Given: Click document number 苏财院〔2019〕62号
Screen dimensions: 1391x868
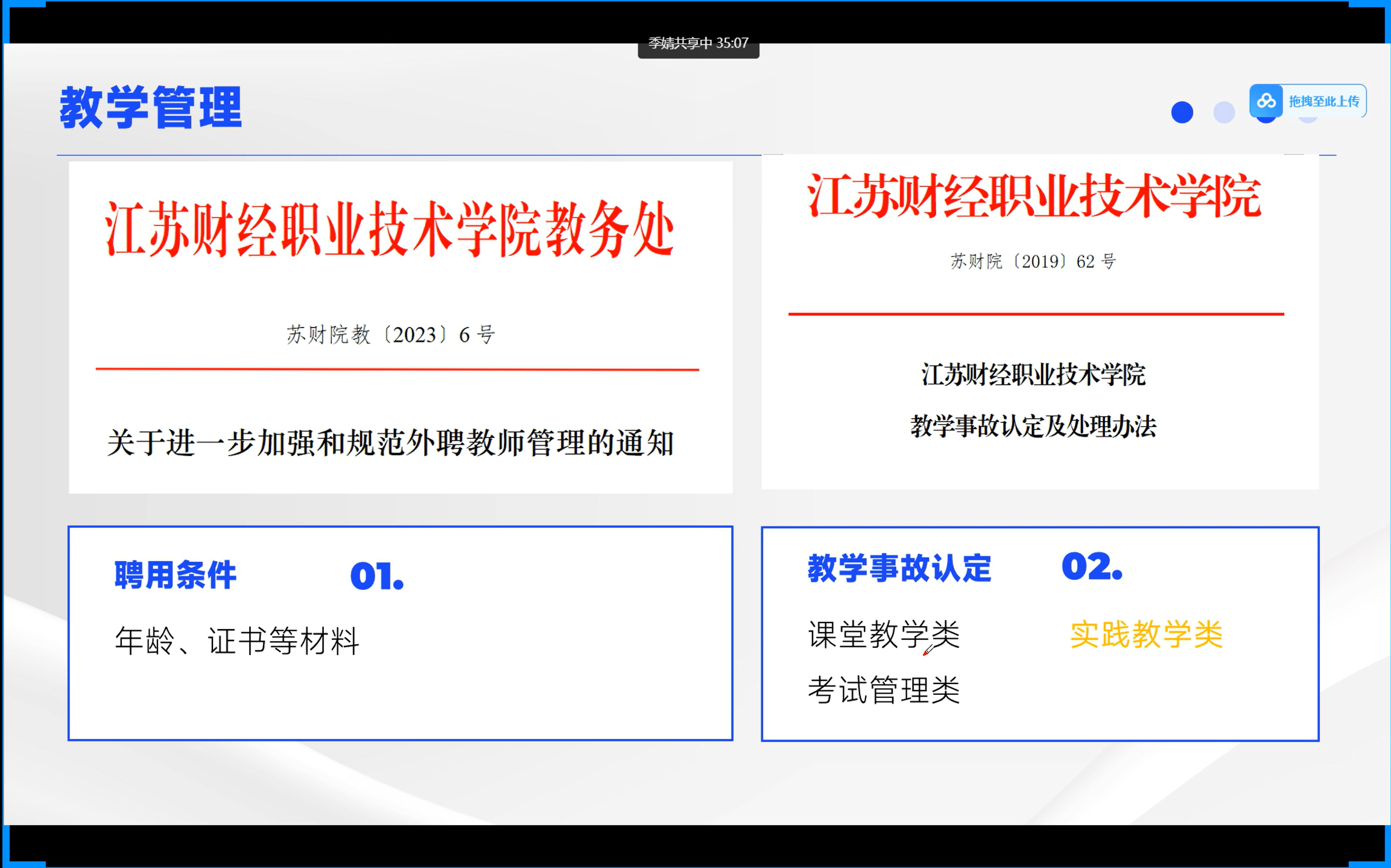Looking at the screenshot, I should [1033, 261].
